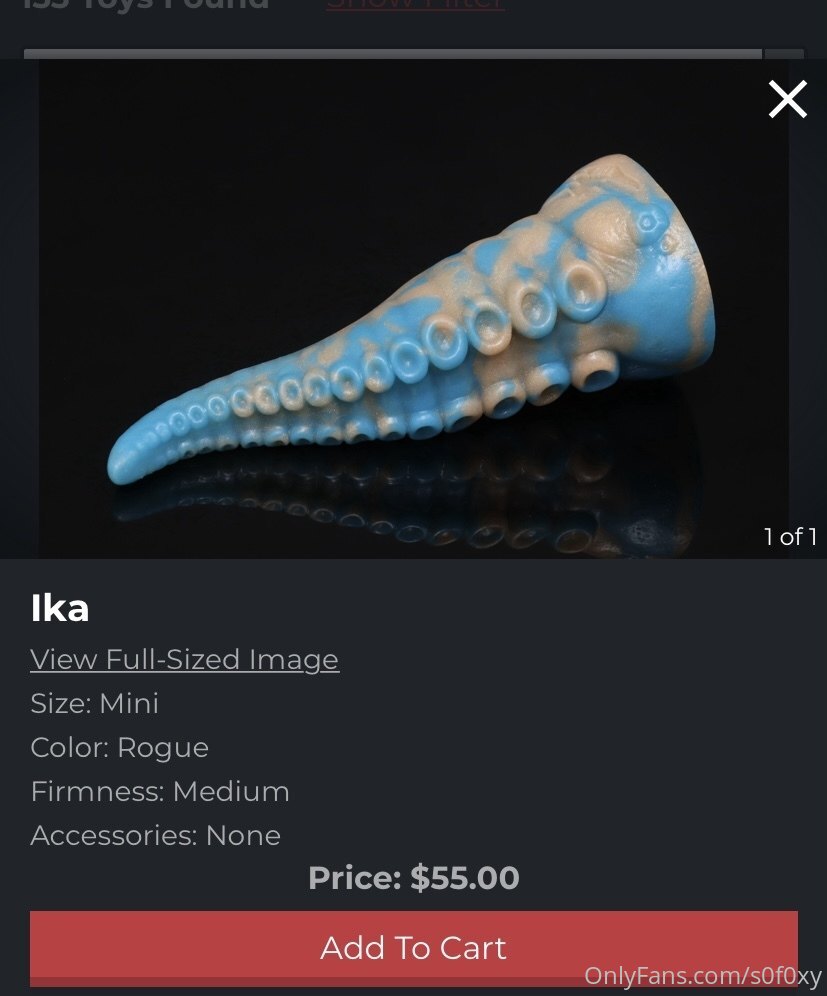Add the Ika toy to cart
This screenshot has width=827, height=996.
[414, 948]
